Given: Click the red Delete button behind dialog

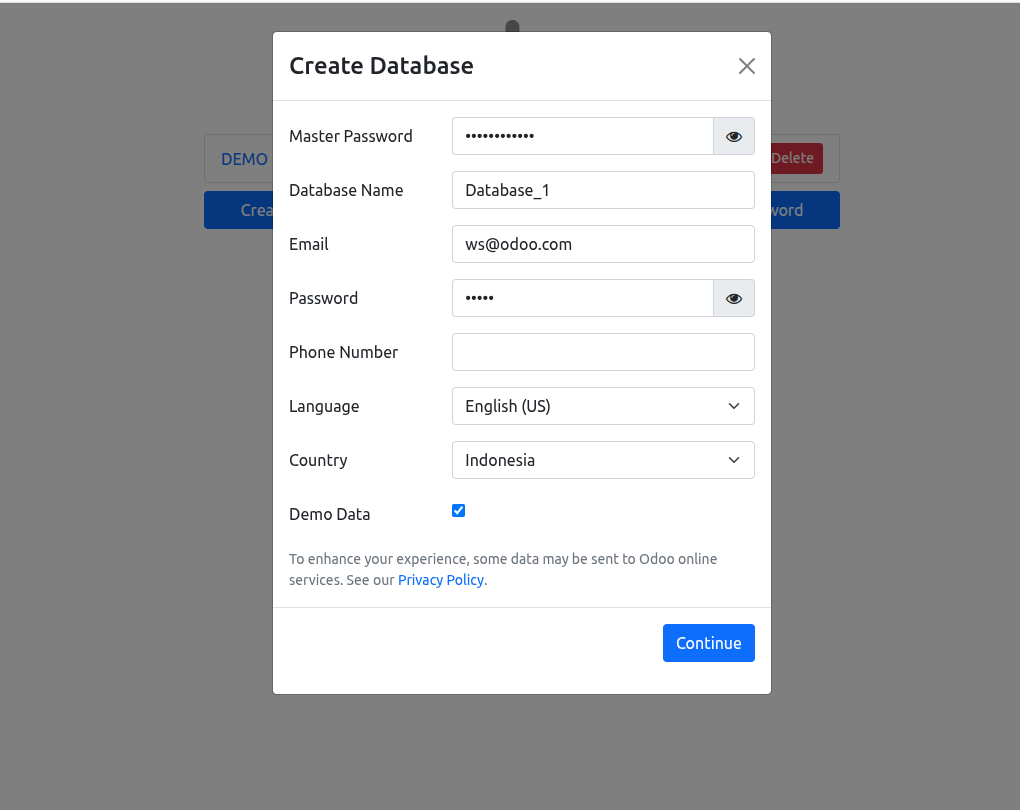Looking at the screenshot, I should [x=796, y=158].
